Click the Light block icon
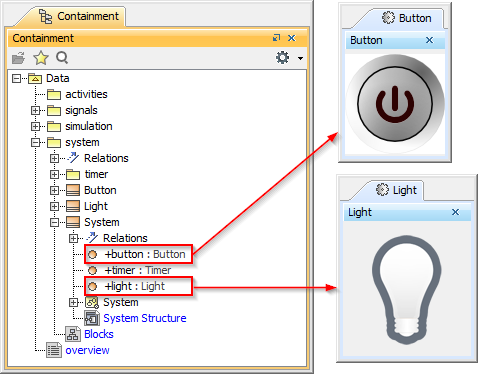 [73, 206]
